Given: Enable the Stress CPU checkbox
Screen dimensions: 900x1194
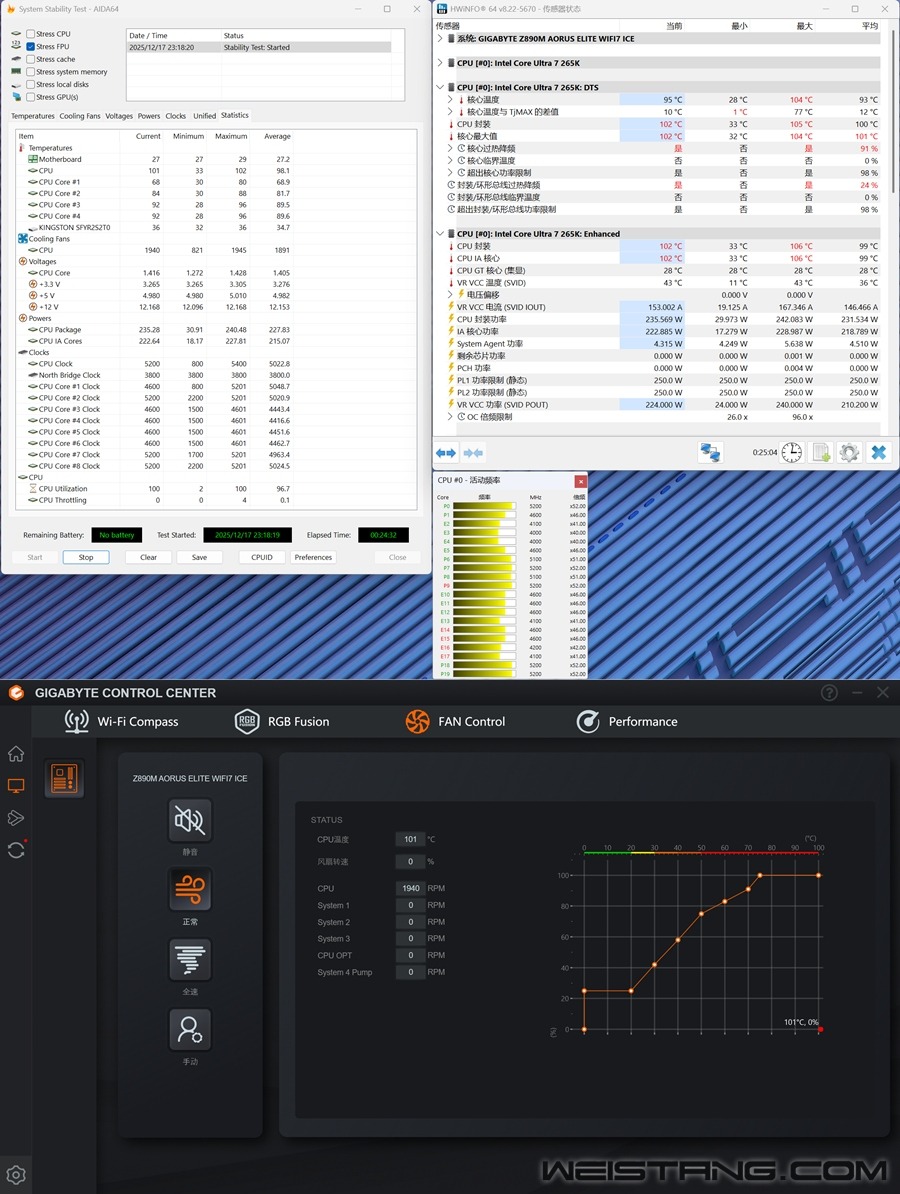Looking at the screenshot, I should pos(31,34).
